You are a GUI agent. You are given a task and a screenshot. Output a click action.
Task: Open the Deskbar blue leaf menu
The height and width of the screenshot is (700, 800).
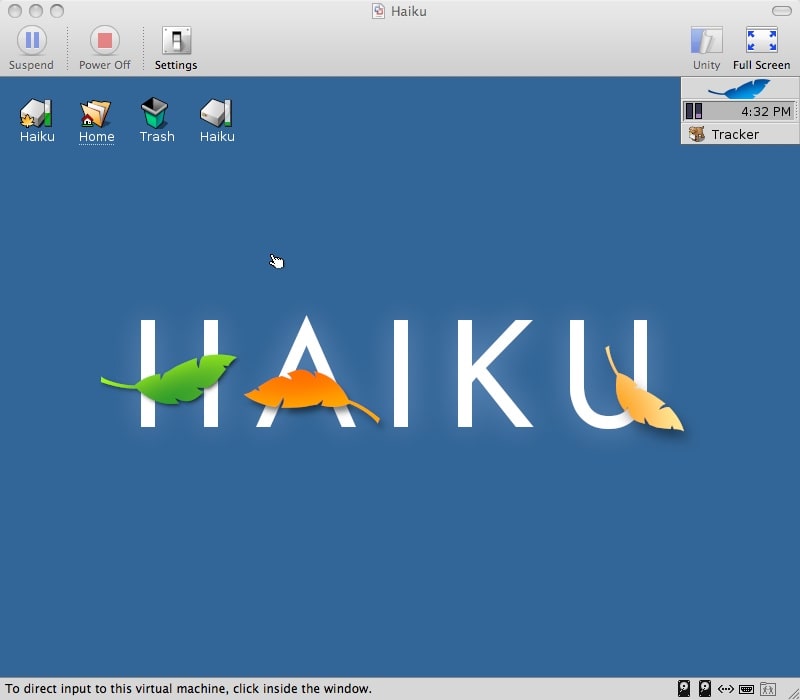click(740, 89)
